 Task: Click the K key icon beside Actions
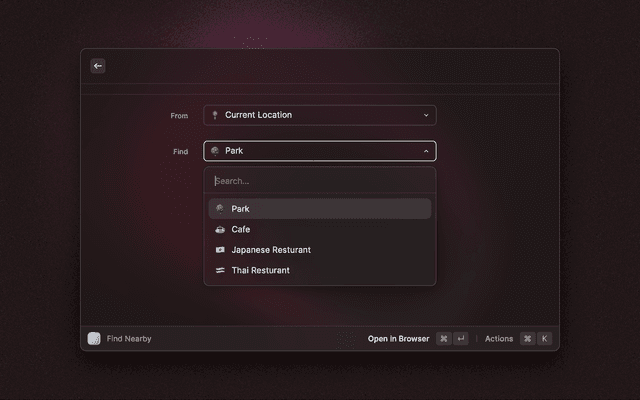[x=544, y=339]
